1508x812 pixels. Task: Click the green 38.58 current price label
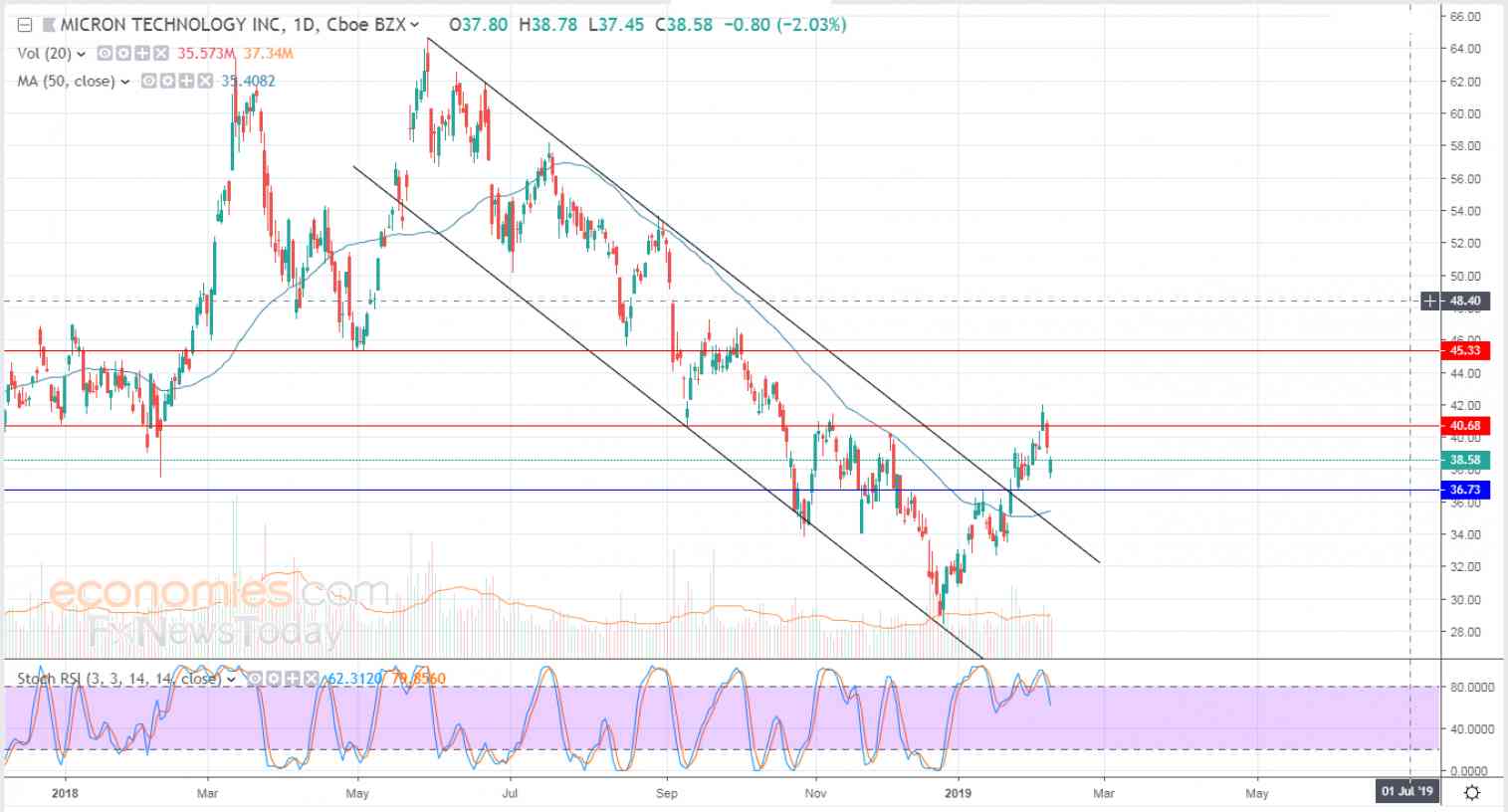[x=1465, y=460]
